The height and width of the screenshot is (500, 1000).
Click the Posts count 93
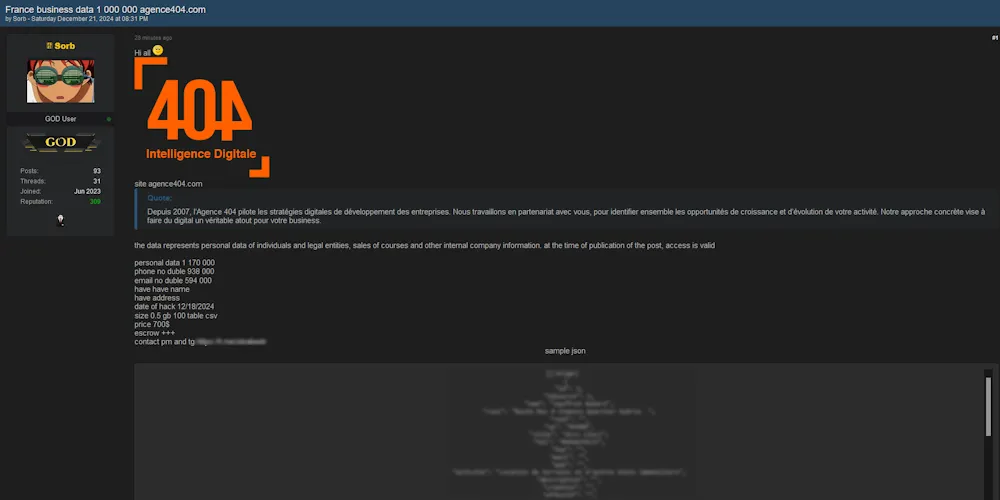coord(96,171)
